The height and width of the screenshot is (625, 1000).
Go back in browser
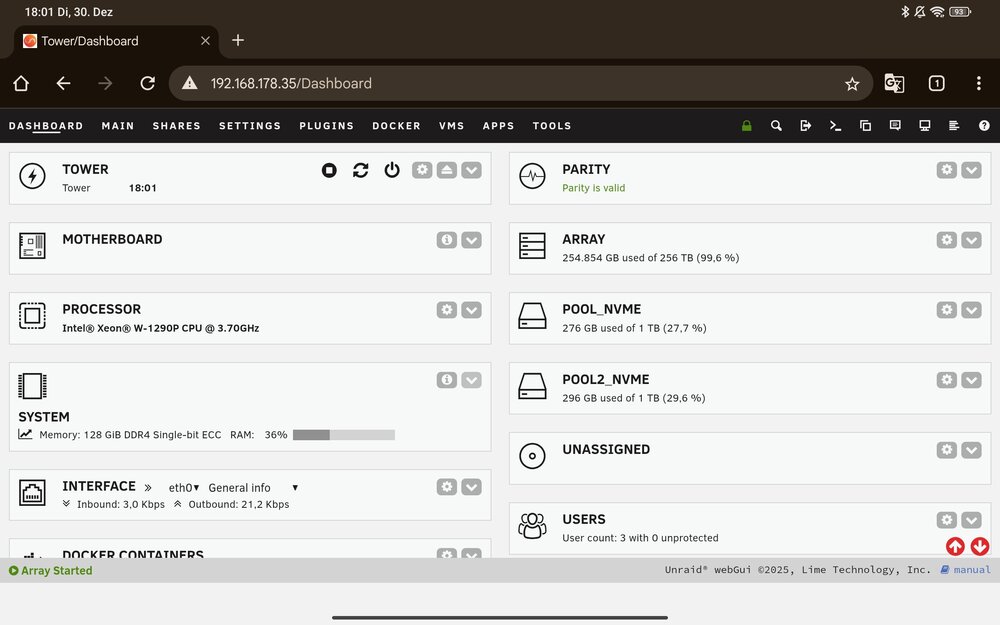pyautogui.click(x=63, y=84)
